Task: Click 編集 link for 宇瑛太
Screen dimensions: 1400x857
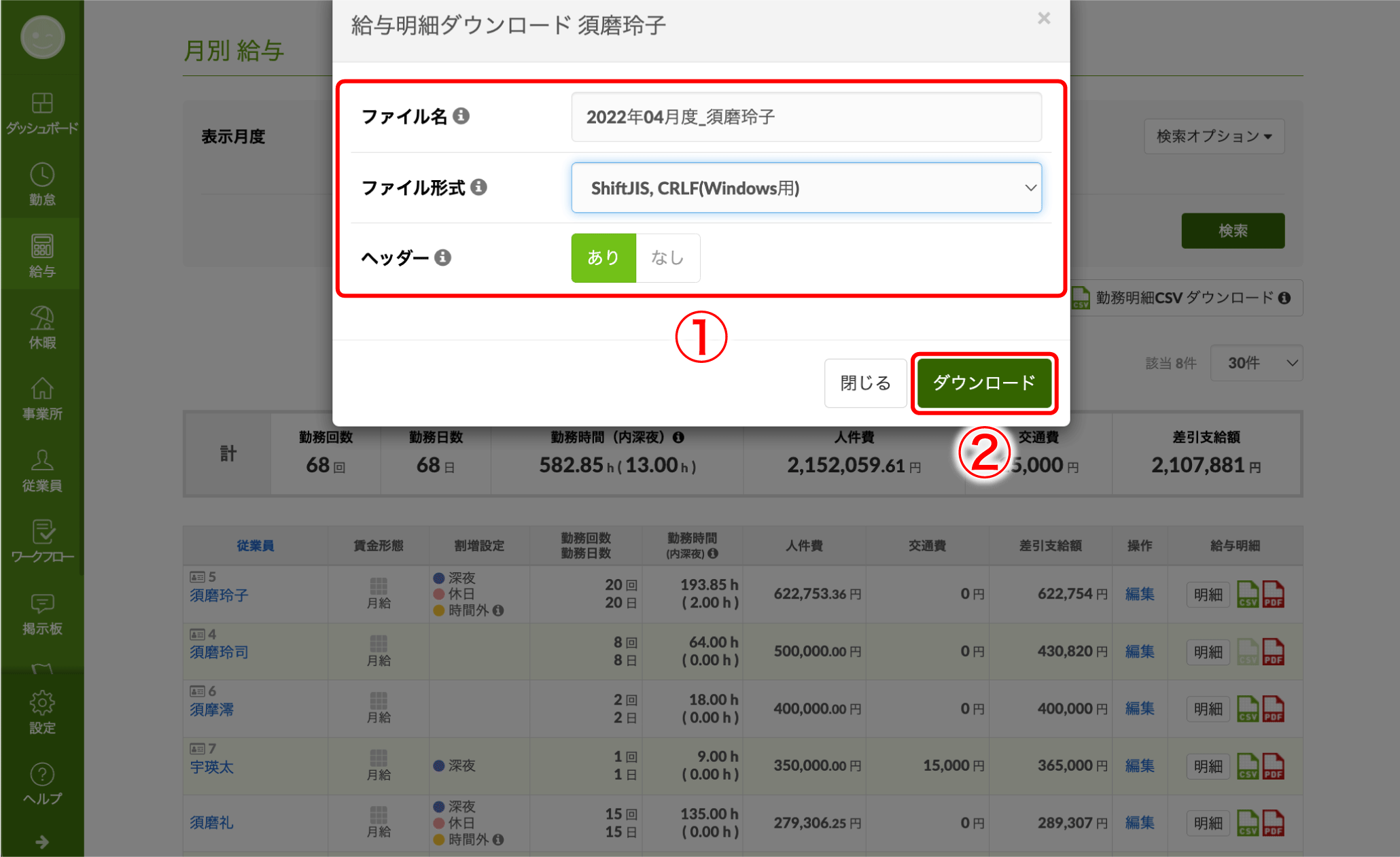Action: [x=1139, y=766]
